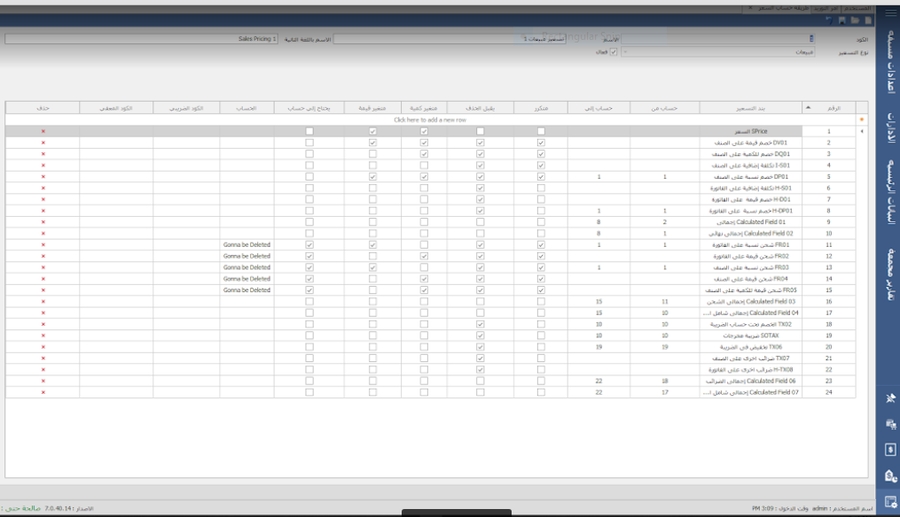Click the pin icon in the sidebar
Image resolution: width=900 pixels, height=517 pixels.
coord(889,398)
